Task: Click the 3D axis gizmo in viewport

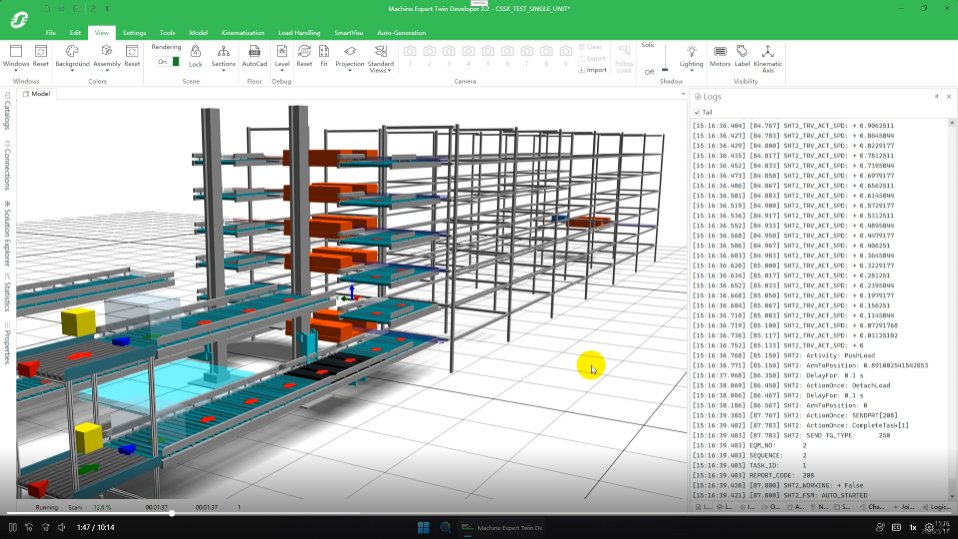Action: click(x=351, y=293)
